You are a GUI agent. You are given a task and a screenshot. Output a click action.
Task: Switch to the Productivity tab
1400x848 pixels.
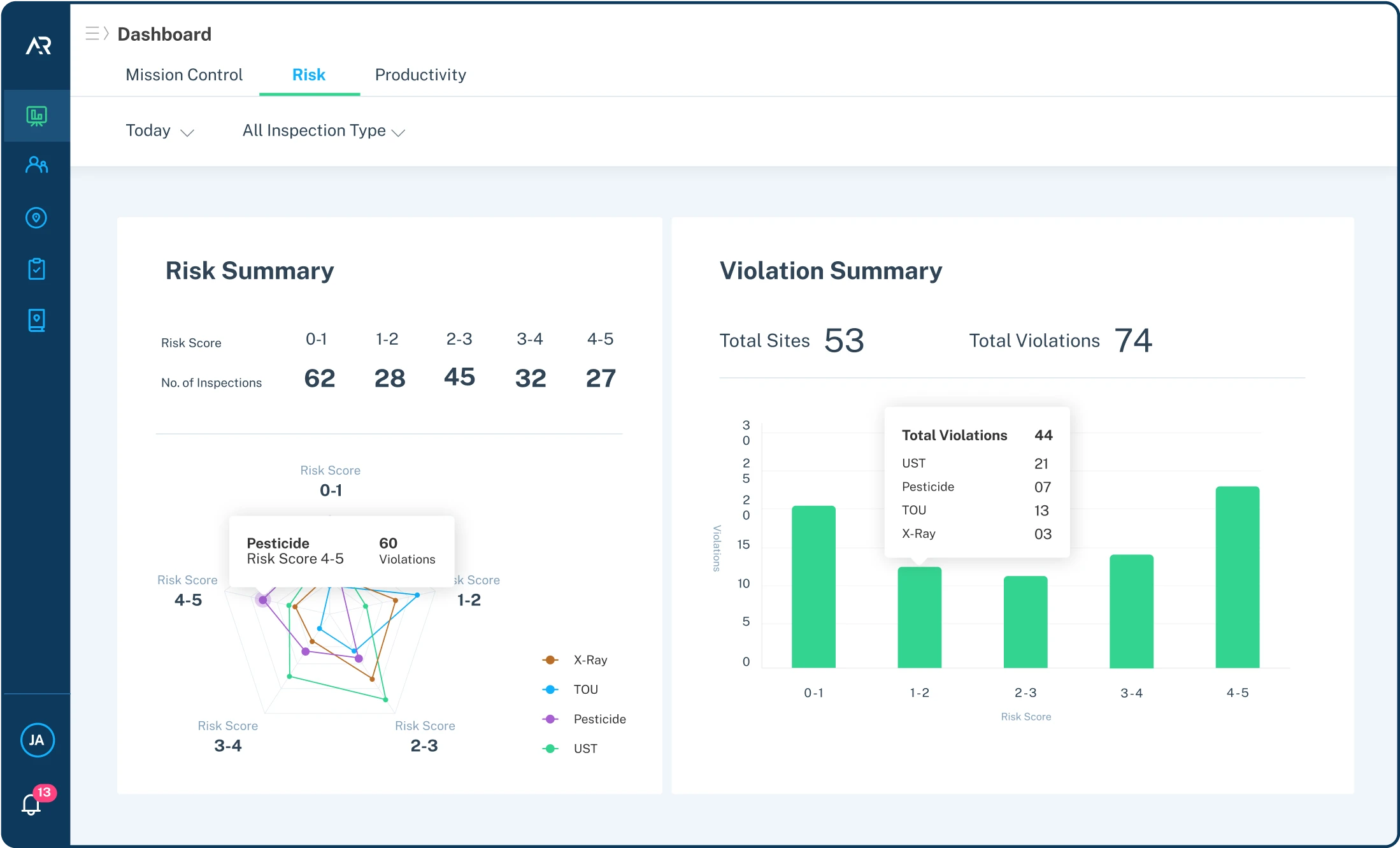419,74
